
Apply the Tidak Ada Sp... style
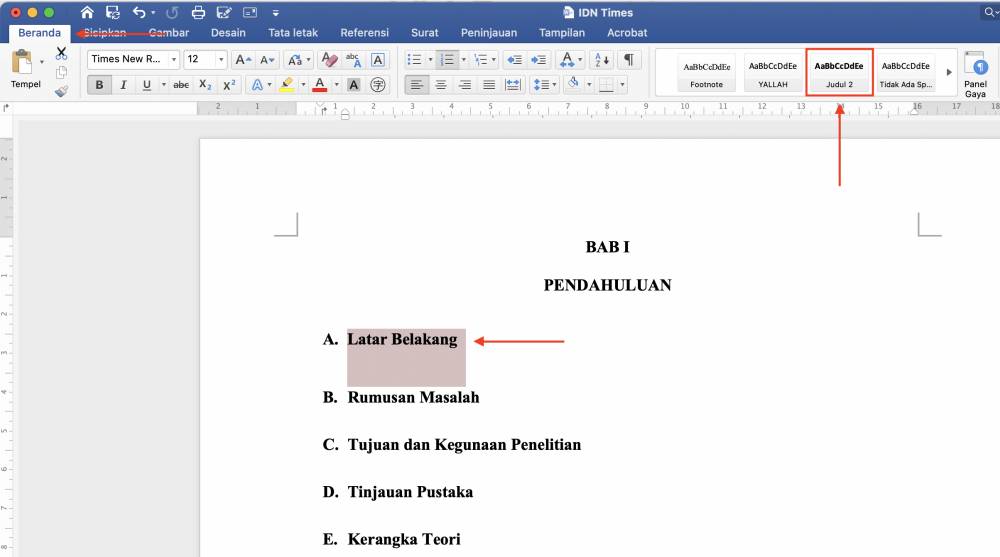pyautogui.click(x=906, y=73)
